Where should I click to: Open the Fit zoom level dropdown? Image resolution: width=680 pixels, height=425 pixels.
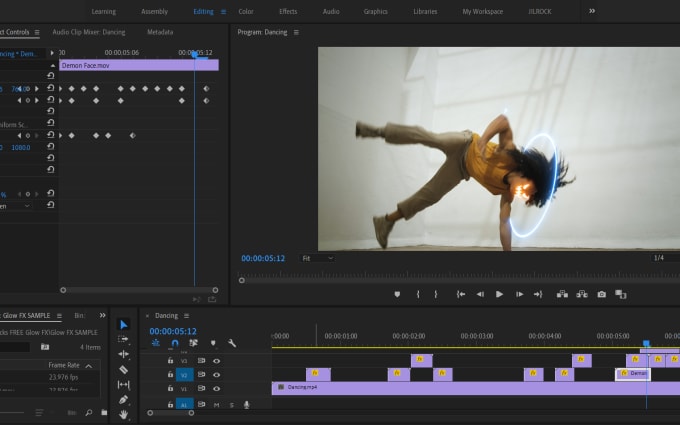click(x=317, y=258)
